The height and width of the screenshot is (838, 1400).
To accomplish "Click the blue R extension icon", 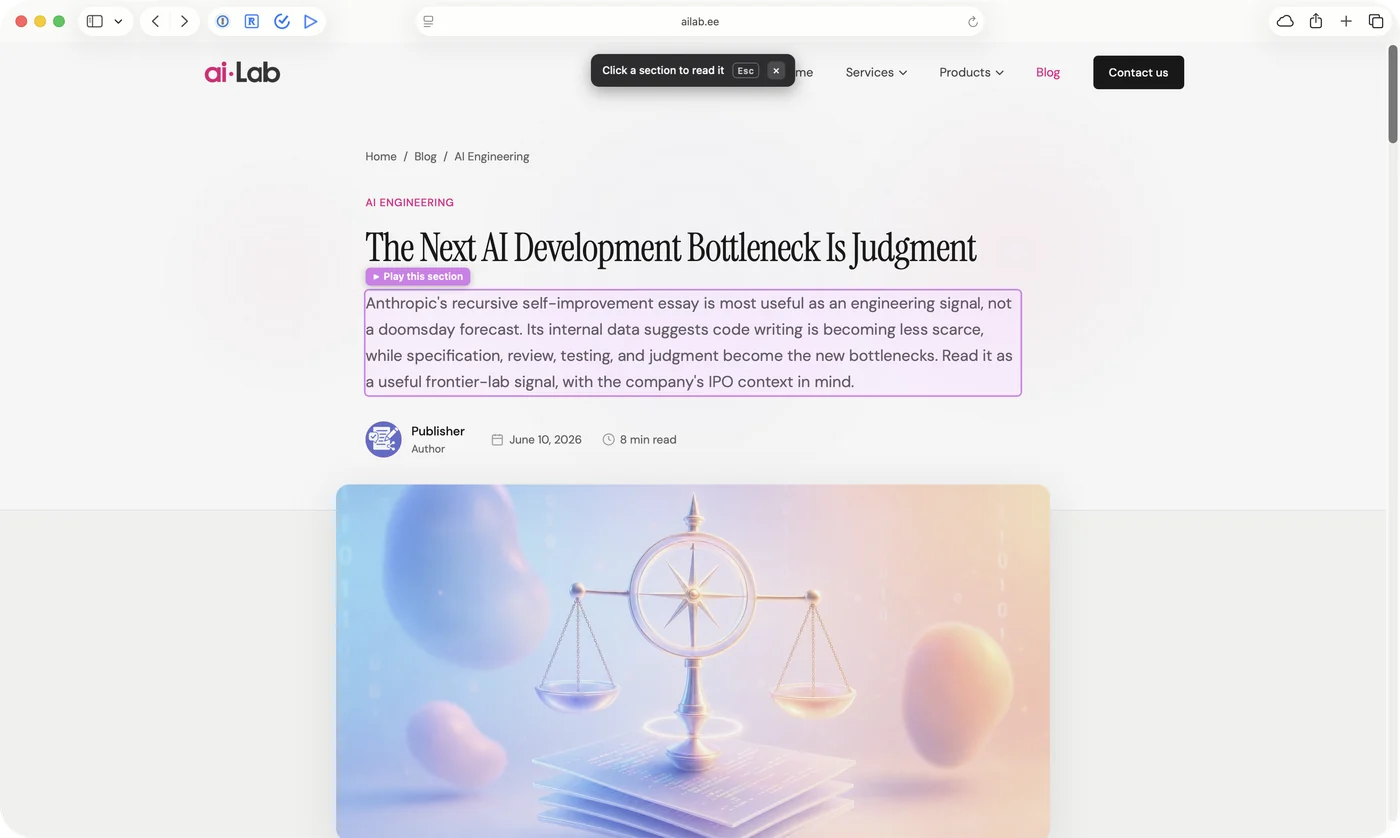I will [x=252, y=21].
